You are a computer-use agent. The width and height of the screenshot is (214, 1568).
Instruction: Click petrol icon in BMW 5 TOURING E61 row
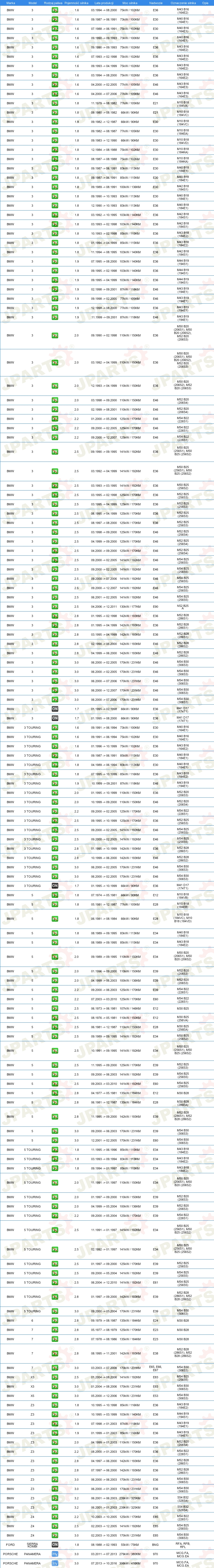55,1282
